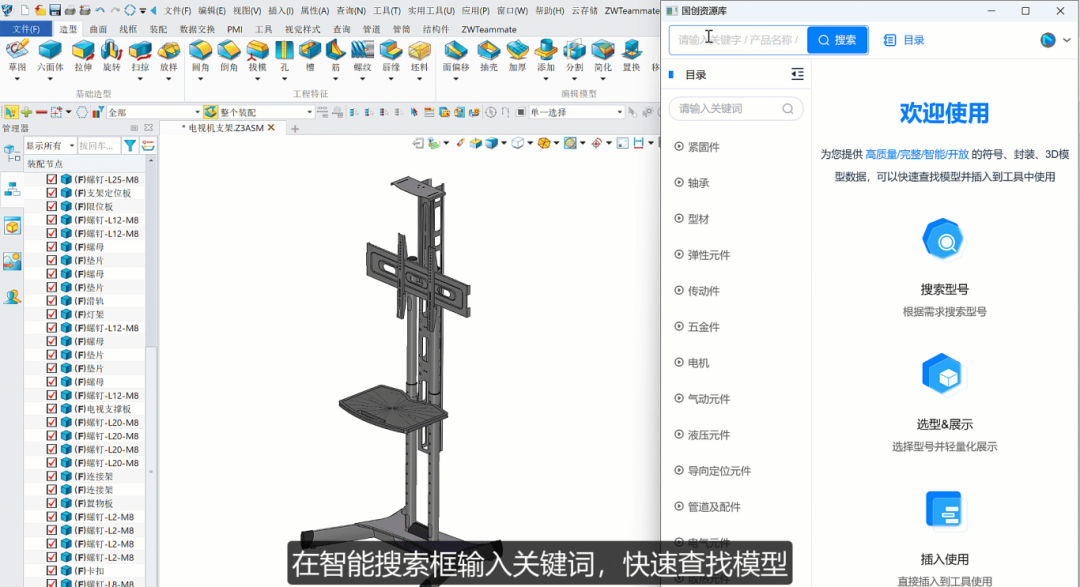Click the save icon in quick access bar
The height and width of the screenshot is (587, 1080).
tap(54, 10)
